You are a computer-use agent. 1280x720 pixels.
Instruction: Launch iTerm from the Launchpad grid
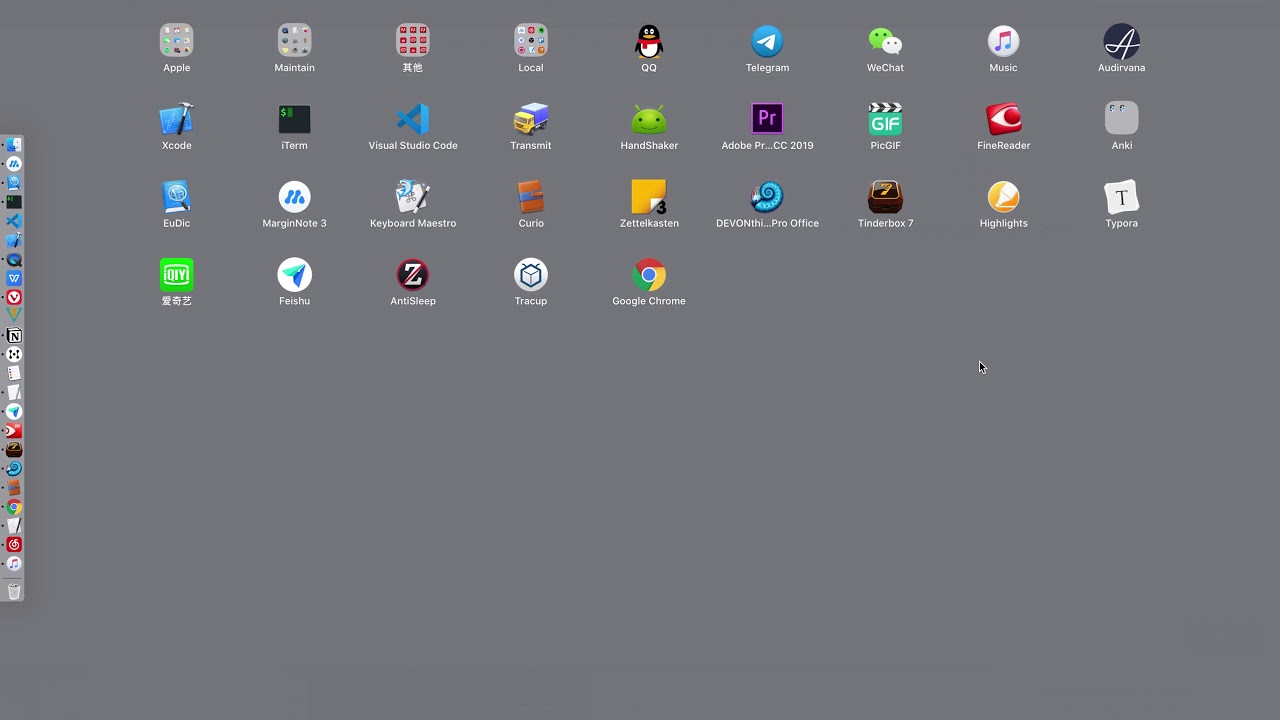[294, 119]
